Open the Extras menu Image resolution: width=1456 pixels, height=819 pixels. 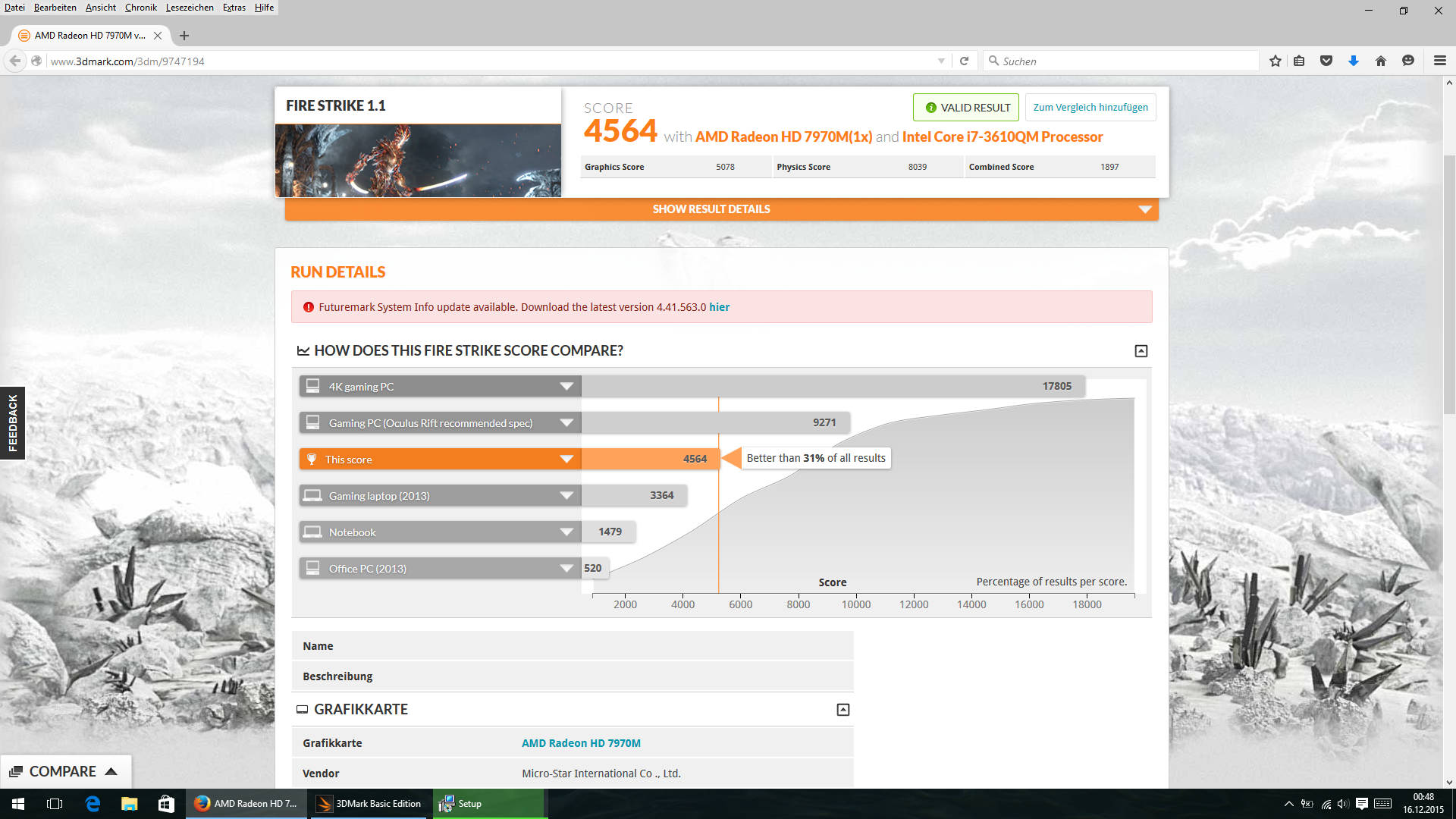[x=234, y=8]
